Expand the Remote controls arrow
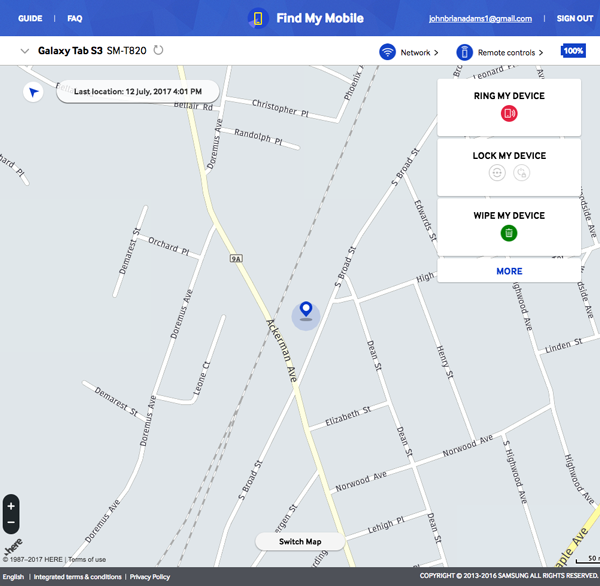This screenshot has height=586, width=600. click(x=541, y=53)
